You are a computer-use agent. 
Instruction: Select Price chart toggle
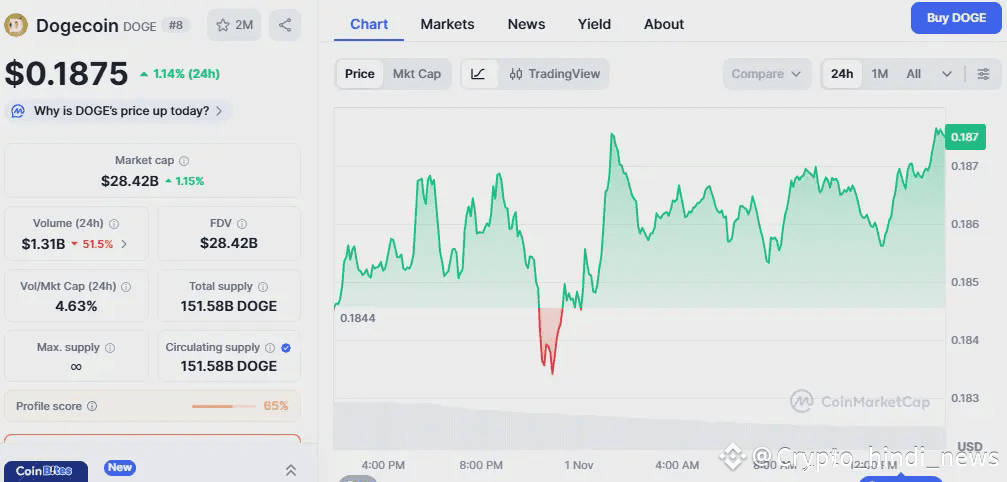pyautogui.click(x=360, y=74)
